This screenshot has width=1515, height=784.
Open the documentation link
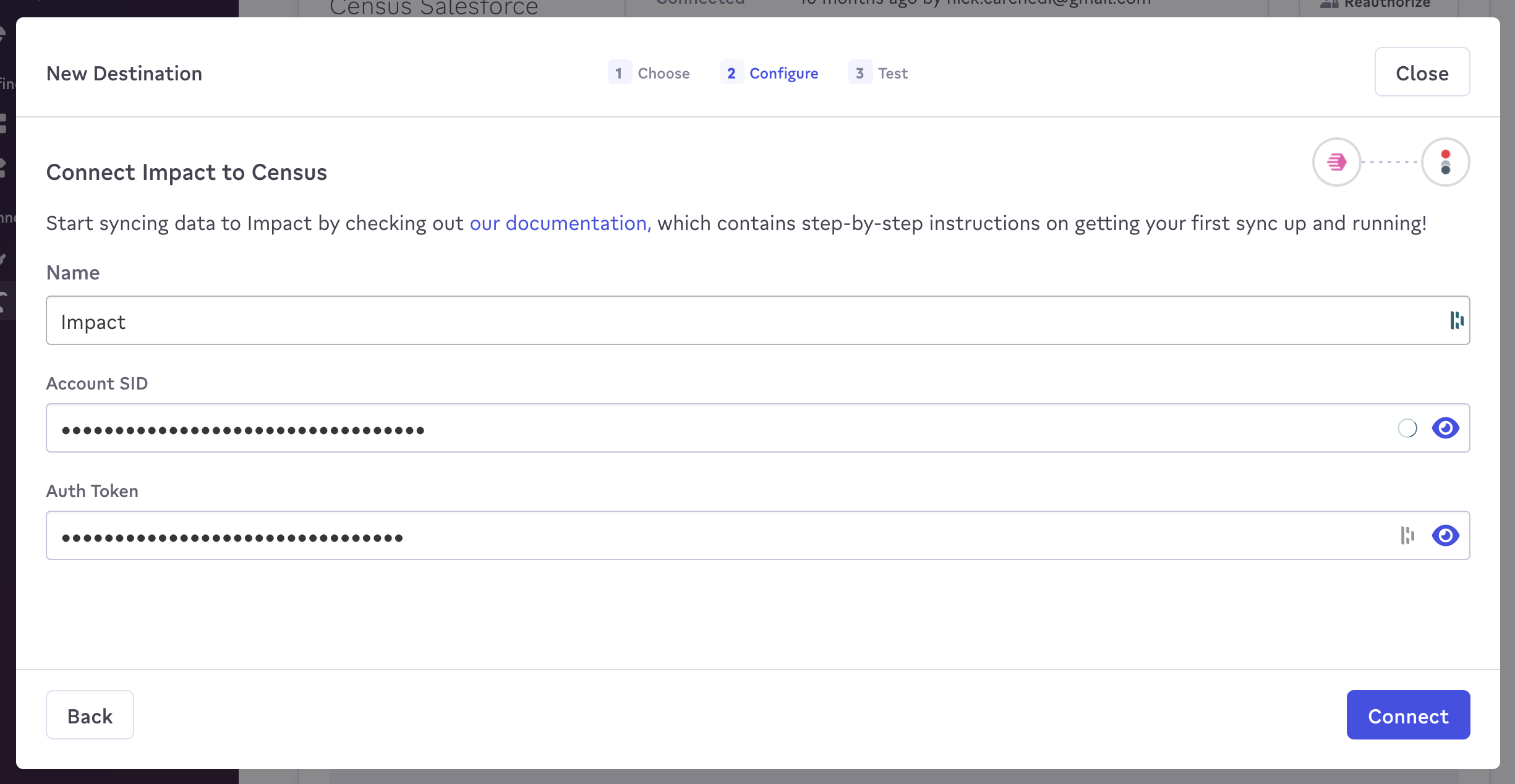560,223
